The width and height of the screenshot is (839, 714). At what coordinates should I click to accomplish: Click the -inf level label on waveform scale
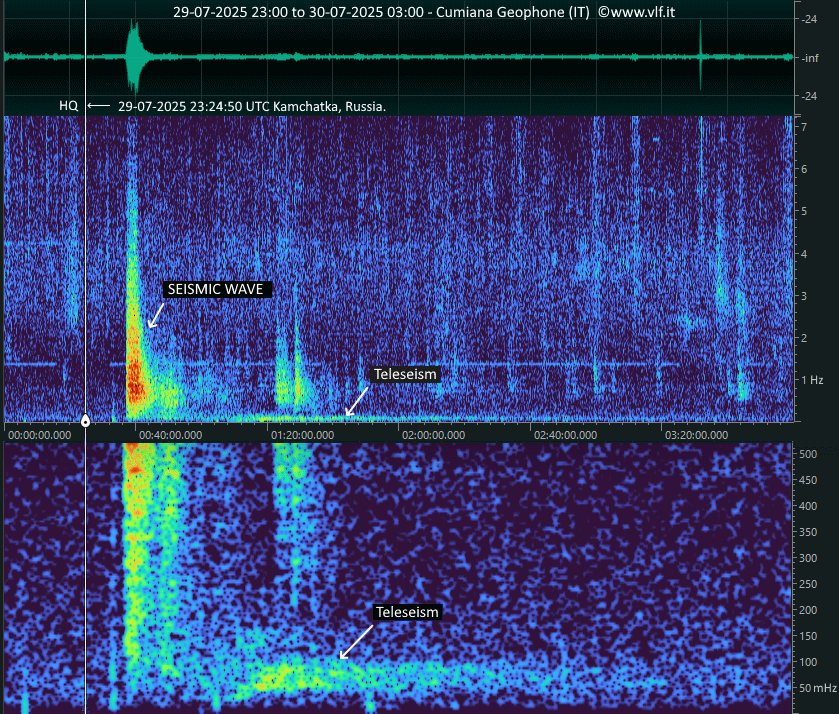pyautogui.click(x=811, y=58)
